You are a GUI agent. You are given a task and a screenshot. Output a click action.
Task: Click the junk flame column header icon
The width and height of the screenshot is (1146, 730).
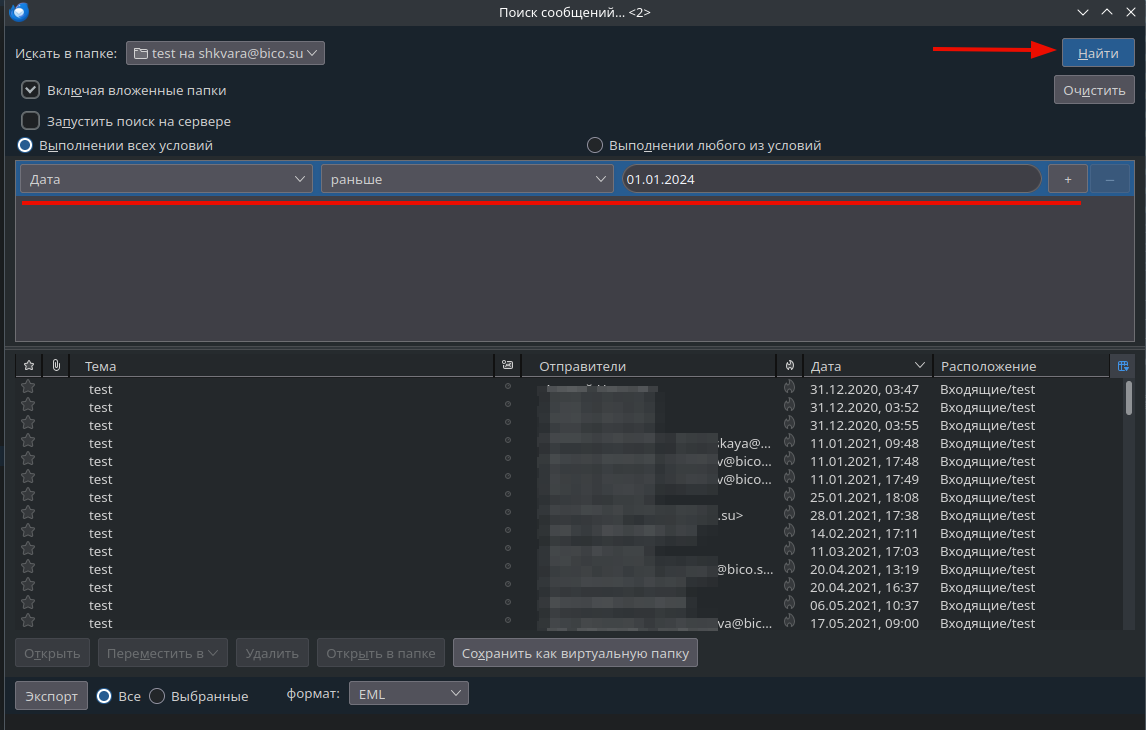tap(789, 365)
